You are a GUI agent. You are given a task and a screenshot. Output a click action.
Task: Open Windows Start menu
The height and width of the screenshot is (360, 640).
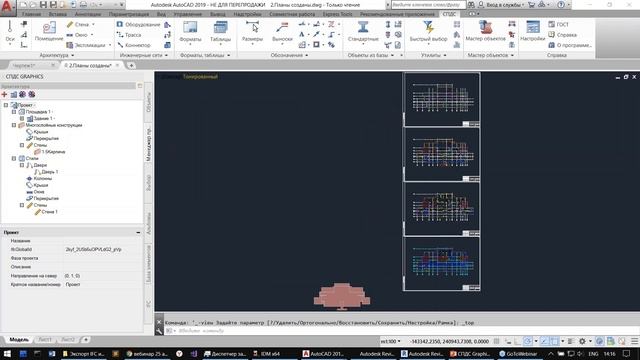(x=7, y=354)
